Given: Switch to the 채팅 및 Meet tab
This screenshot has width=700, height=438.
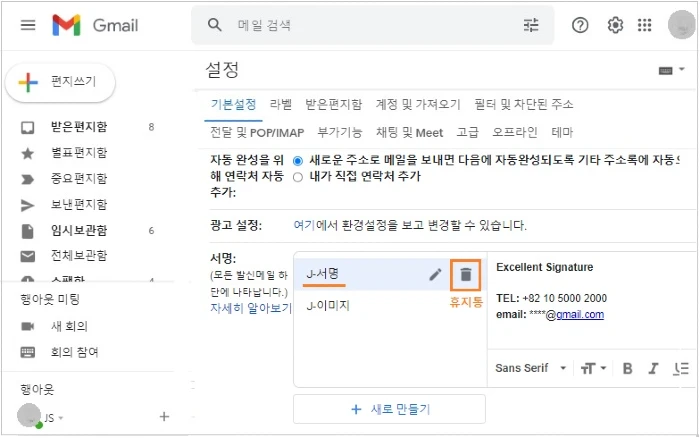Looking at the screenshot, I should tap(409, 133).
